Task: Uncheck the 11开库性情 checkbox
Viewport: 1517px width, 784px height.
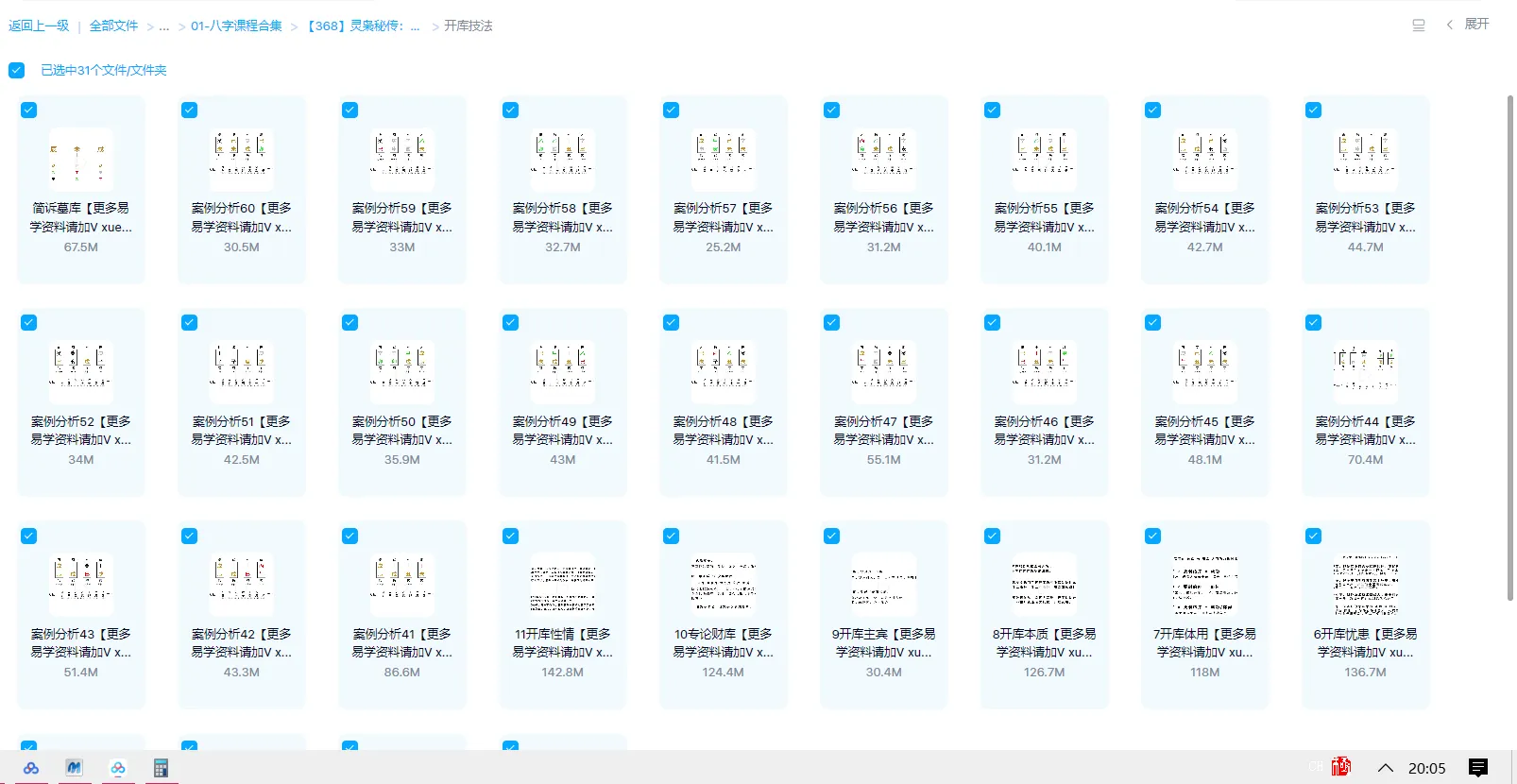Action: (511, 537)
